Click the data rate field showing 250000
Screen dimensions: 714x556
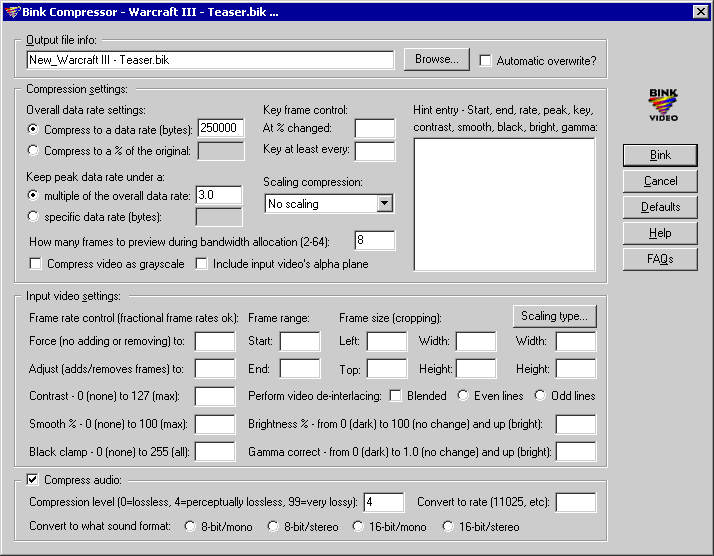[221, 128]
